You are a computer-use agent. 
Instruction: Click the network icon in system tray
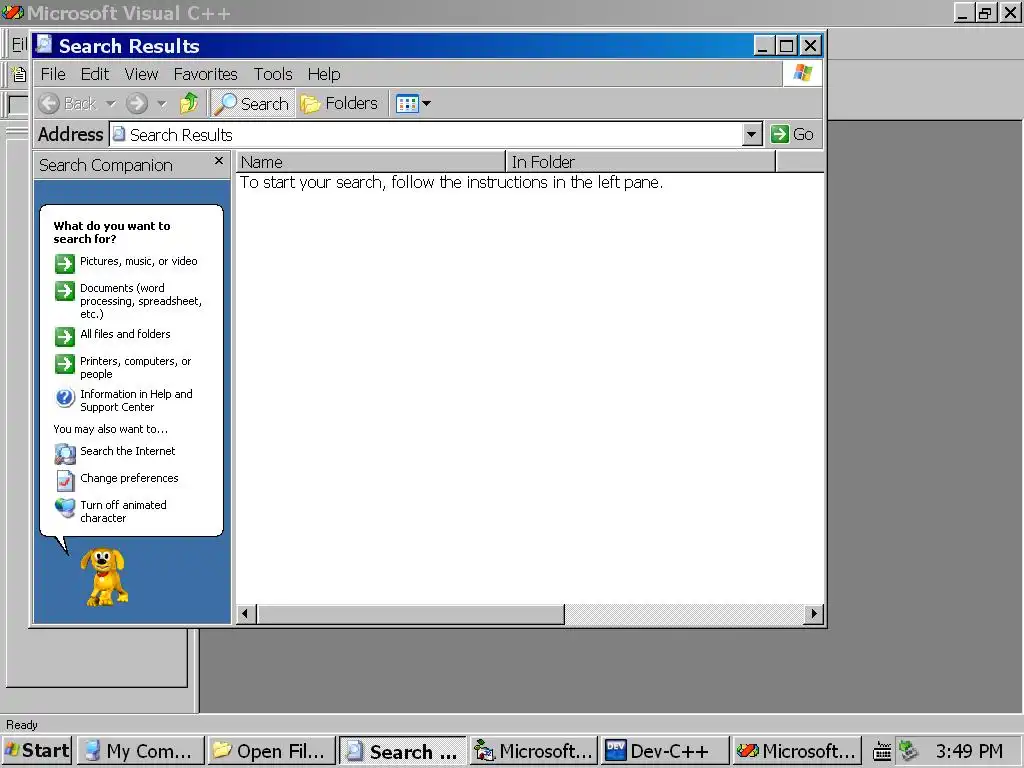coord(908,751)
